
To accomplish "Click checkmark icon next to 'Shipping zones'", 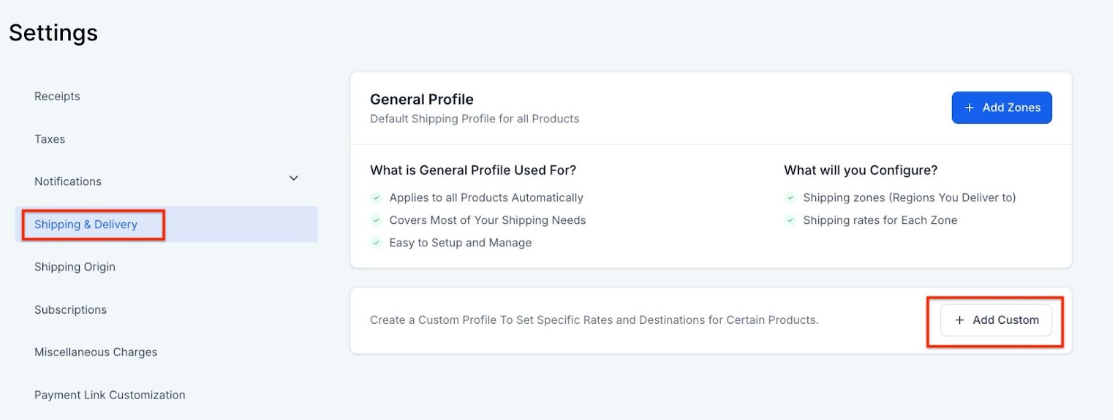I will [790, 198].
